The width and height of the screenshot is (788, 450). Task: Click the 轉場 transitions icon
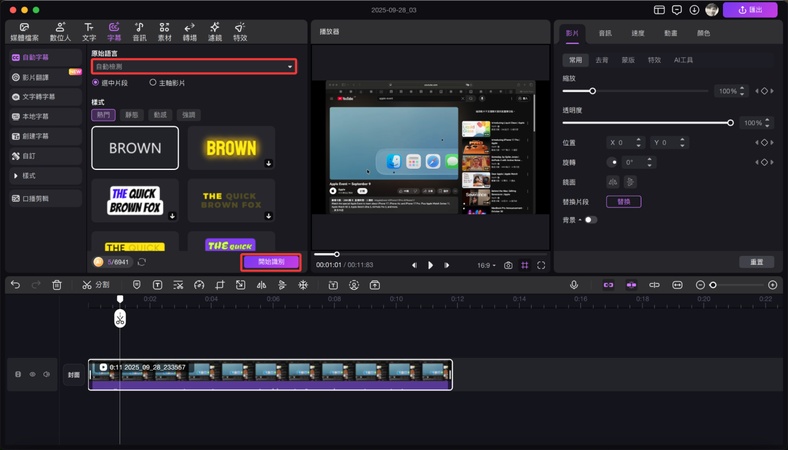click(x=189, y=31)
